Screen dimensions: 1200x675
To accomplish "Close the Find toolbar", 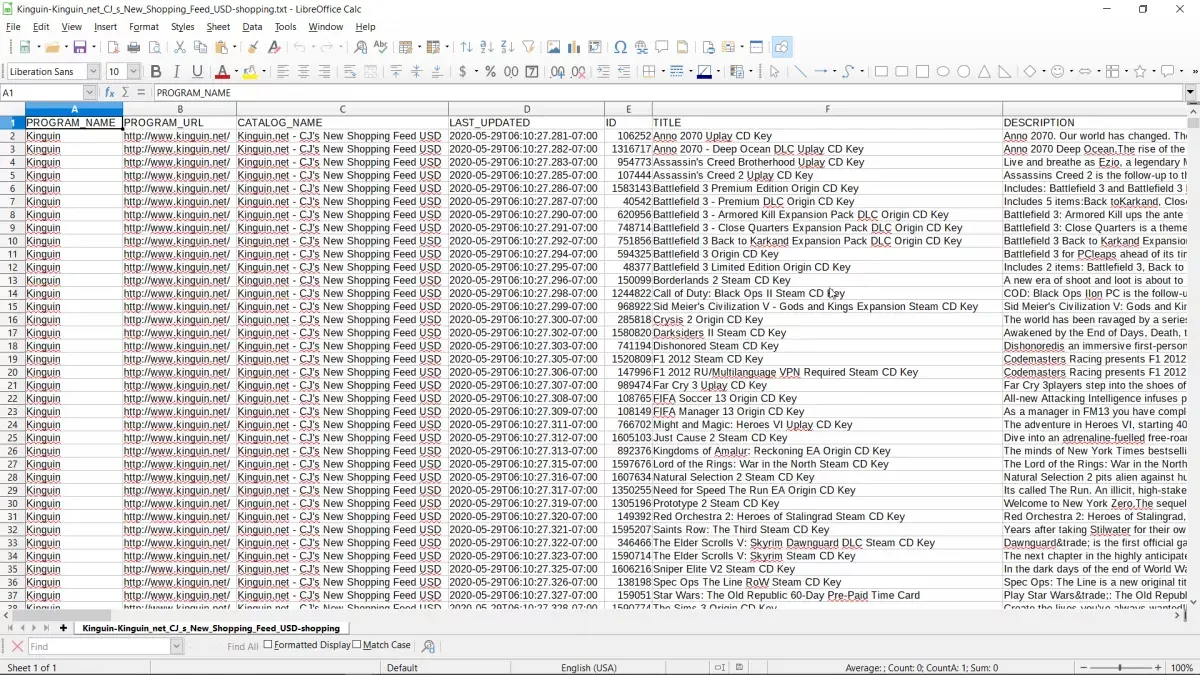I will click(17, 647).
